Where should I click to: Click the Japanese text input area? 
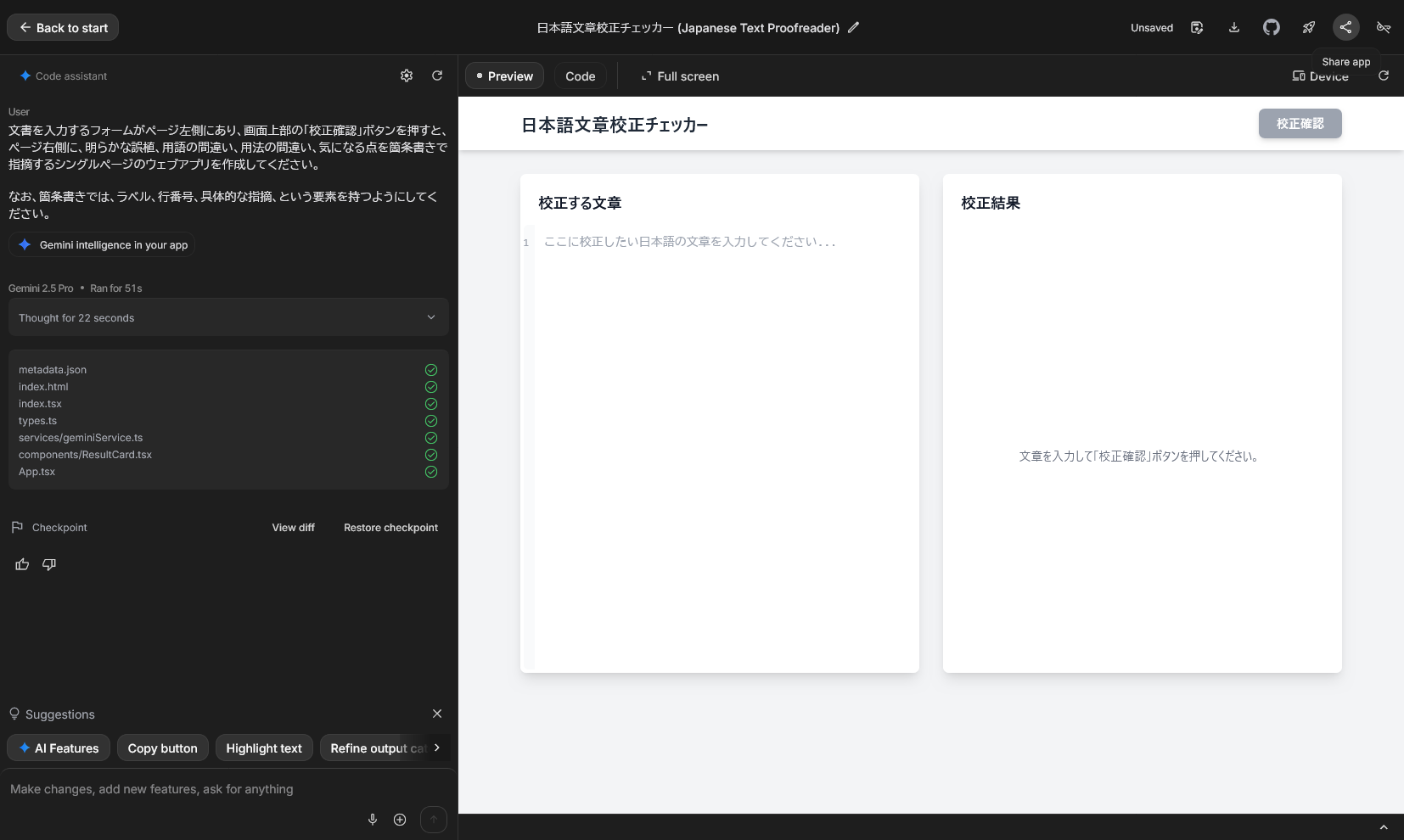[x=726, y=424]
